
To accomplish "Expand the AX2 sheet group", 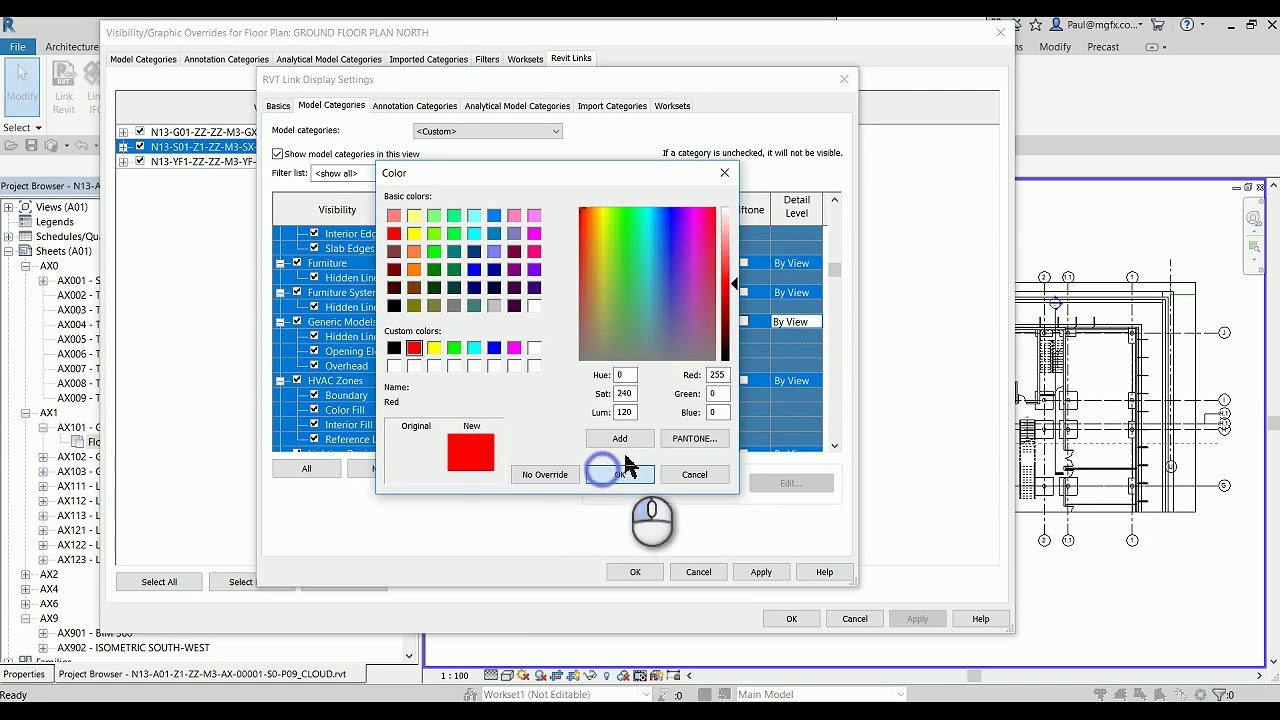I will pos(26,575).
